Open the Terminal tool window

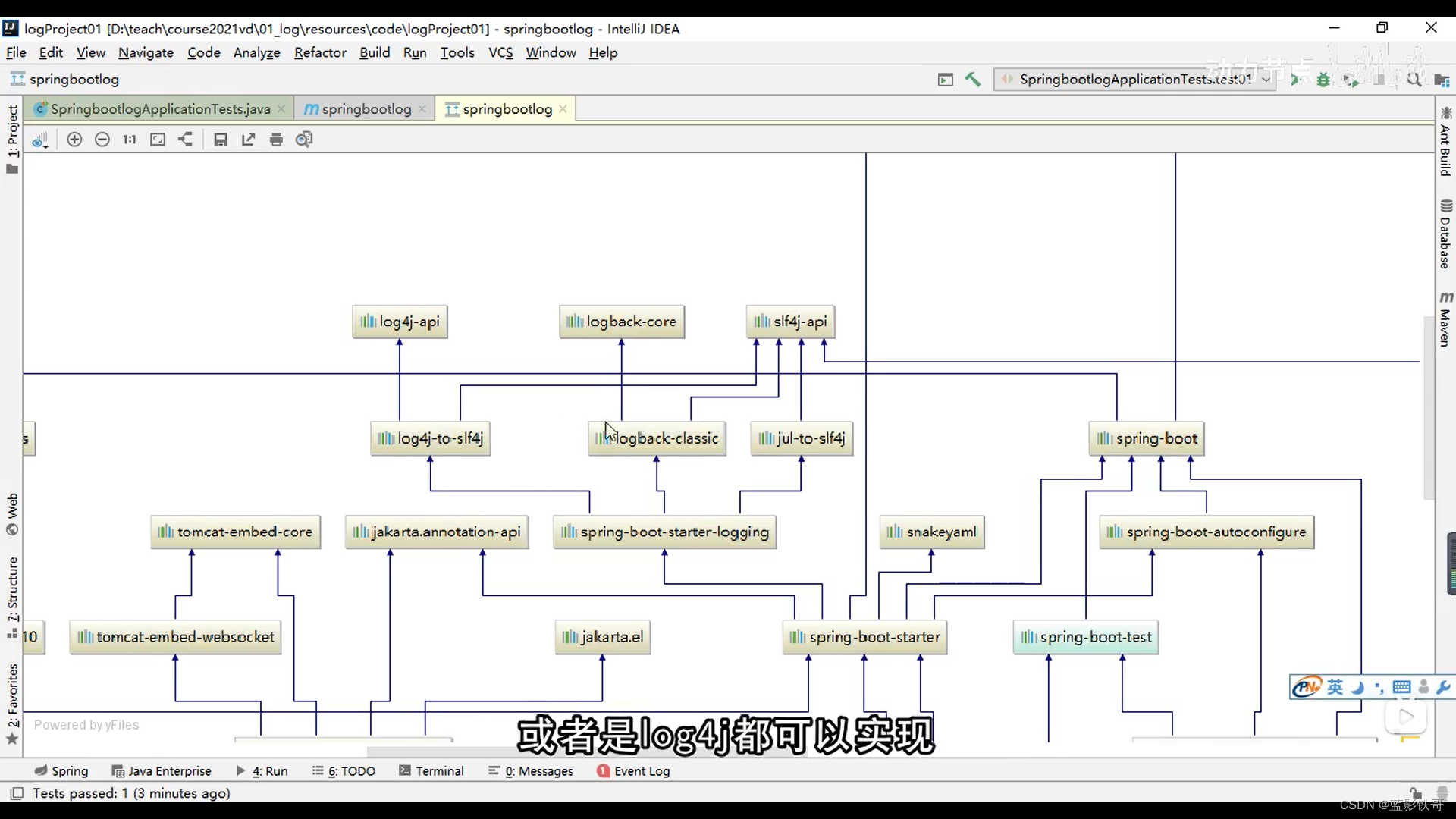(x=431, y=771)
